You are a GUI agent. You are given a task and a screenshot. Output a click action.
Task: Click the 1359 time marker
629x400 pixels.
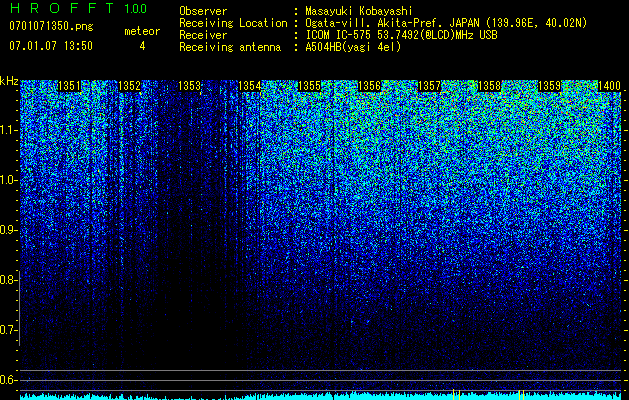pos(549,86)
